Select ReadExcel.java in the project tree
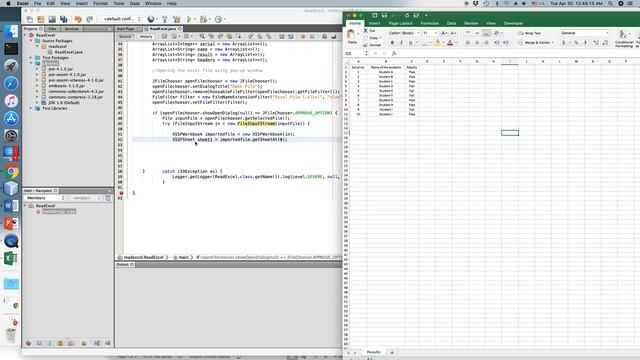Screen dimensions: 640x360 (x=68, y=52)
